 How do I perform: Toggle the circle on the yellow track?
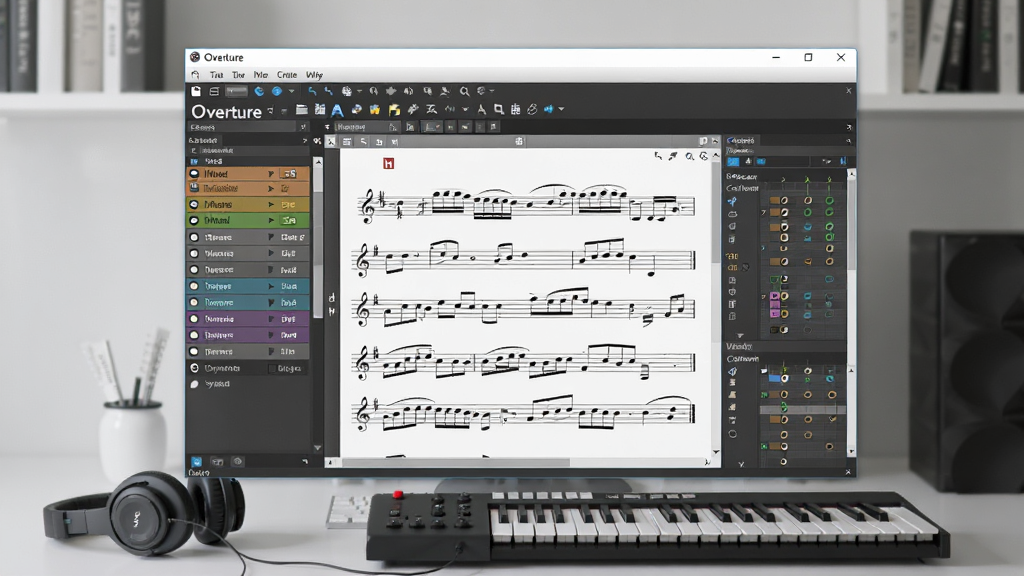click(x=194, y=204)
